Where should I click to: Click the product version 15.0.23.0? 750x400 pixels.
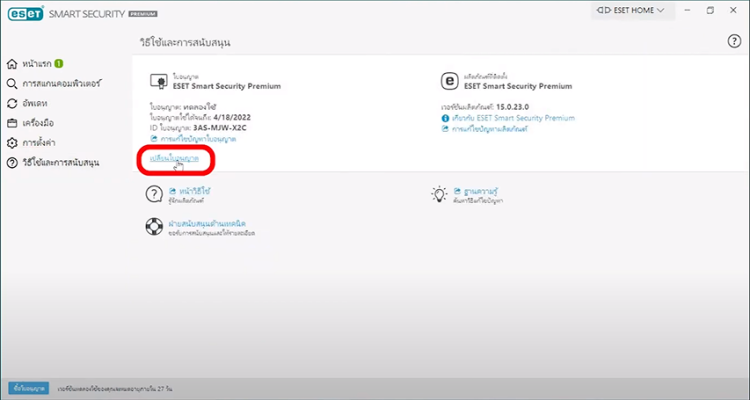pyautogui.click(x=512, y=107)
